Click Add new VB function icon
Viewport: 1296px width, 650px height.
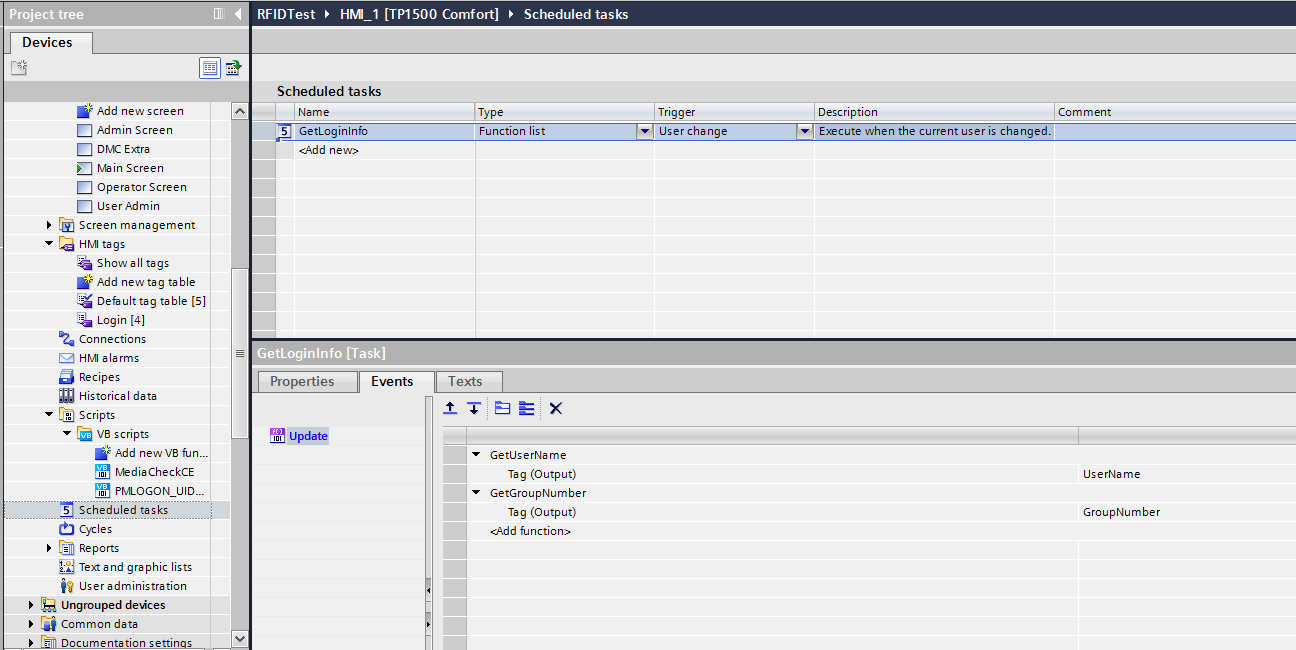(x=103, y=453)
